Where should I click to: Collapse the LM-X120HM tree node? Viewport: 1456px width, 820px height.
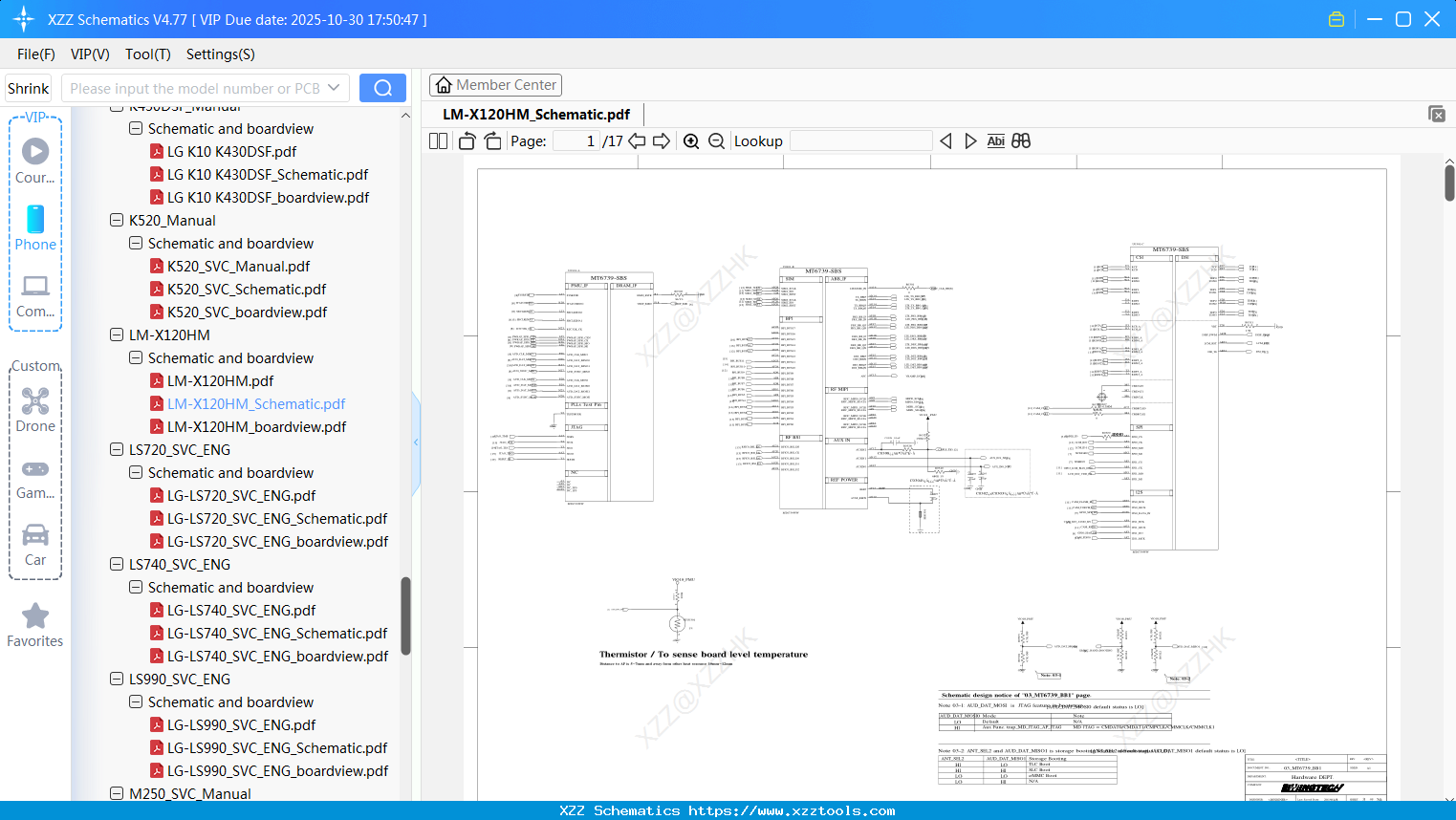115,334
